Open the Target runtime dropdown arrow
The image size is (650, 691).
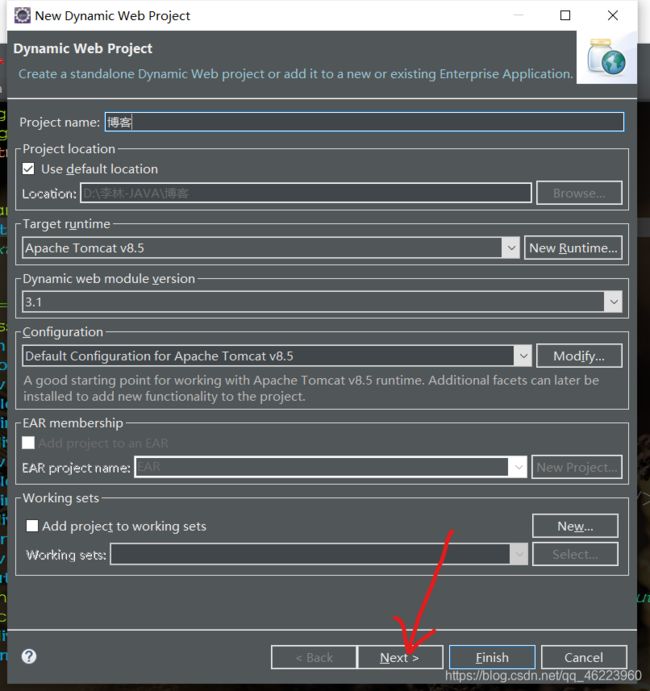click(x=511, y=248)
